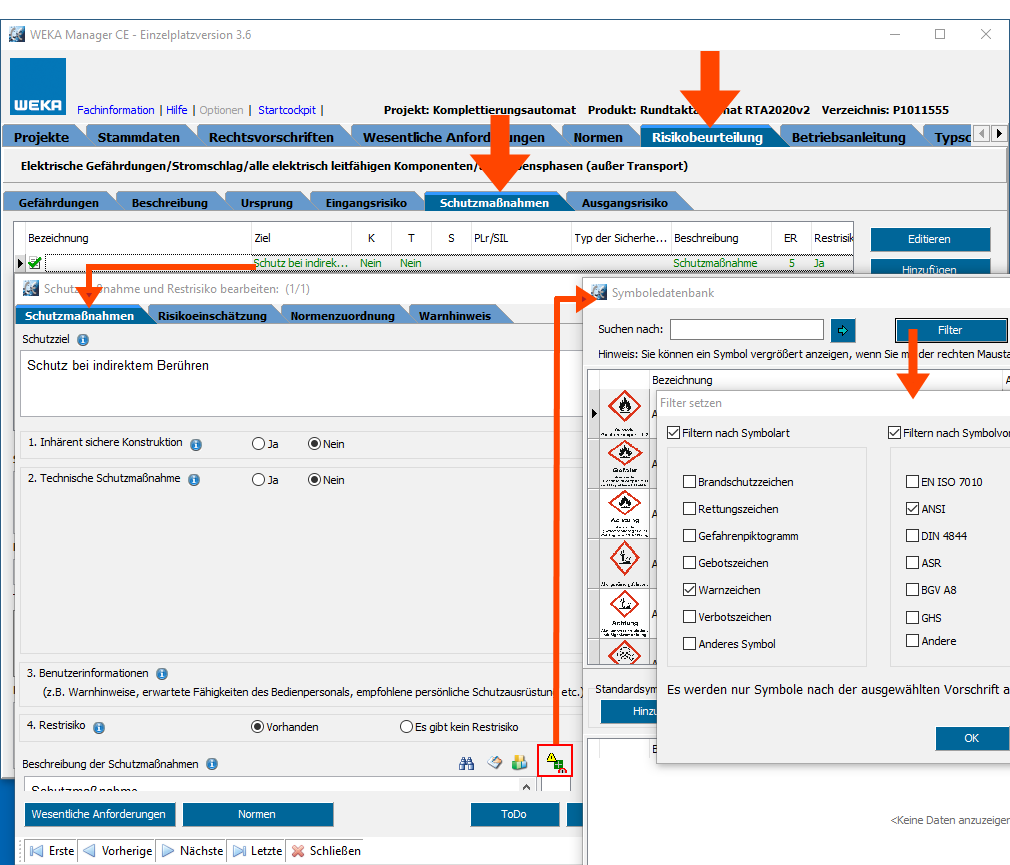Open the Startcockpit link

288,110
